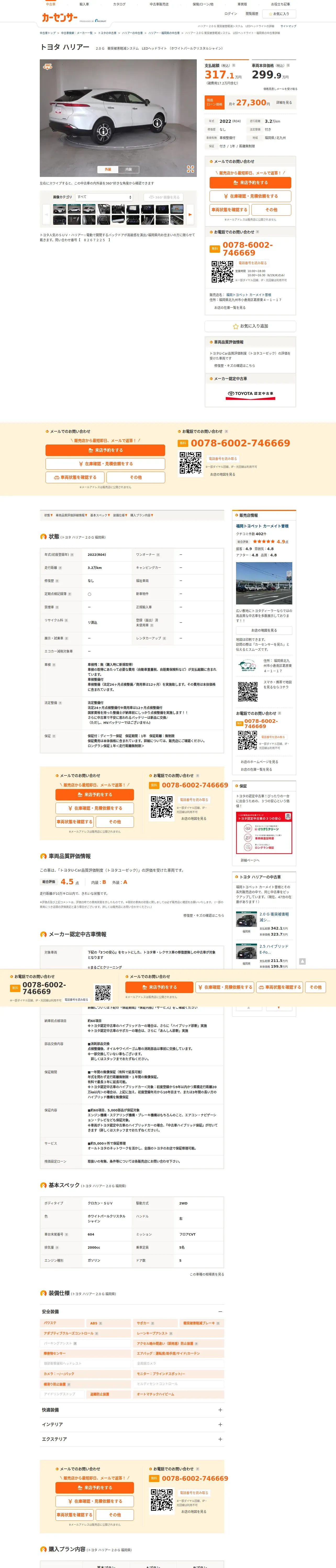Click dealership photo in sidebar

pyautogui.click(x=264, y=583)
